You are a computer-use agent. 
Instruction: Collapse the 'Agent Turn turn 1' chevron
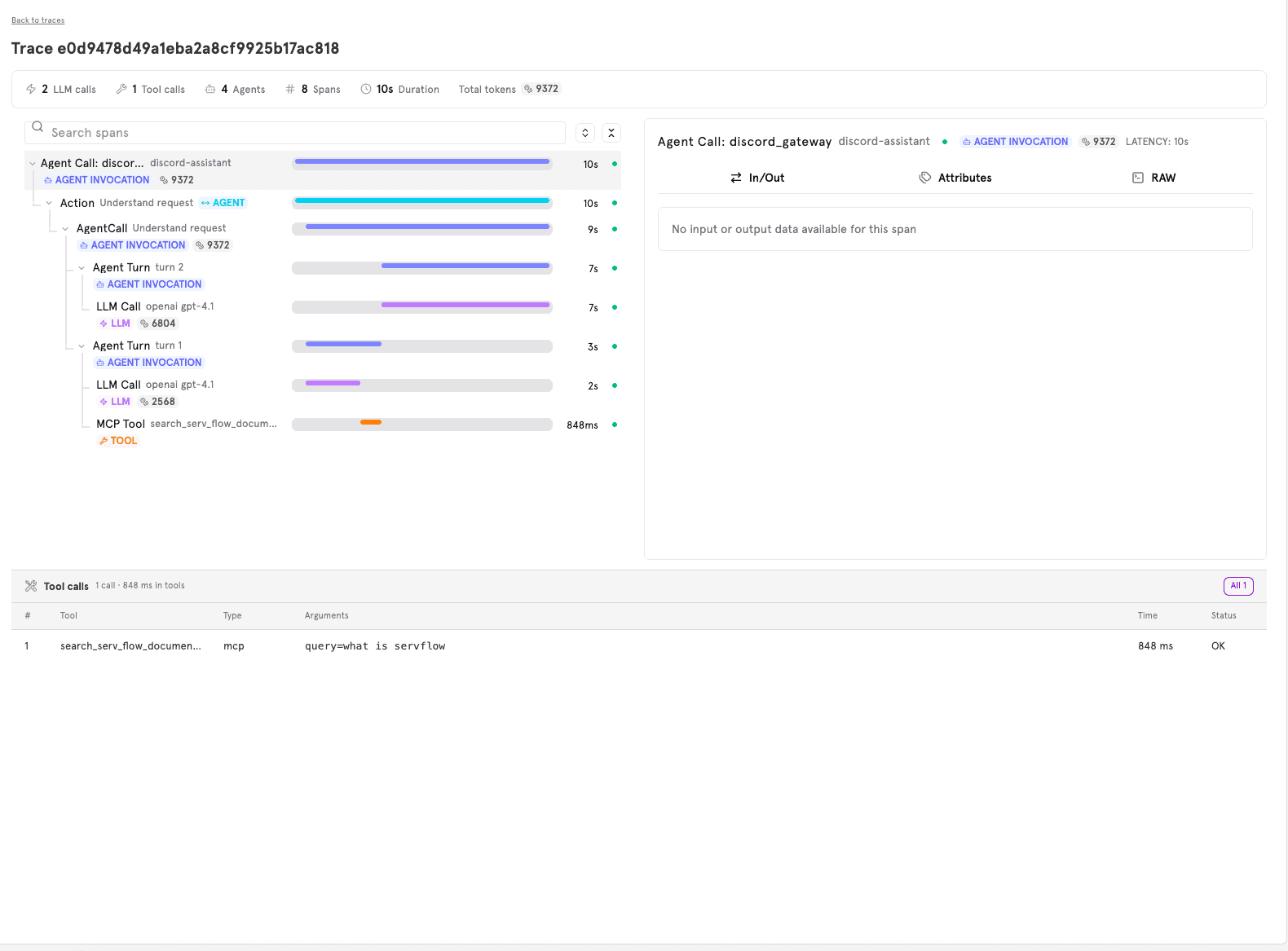coord(82,346)
